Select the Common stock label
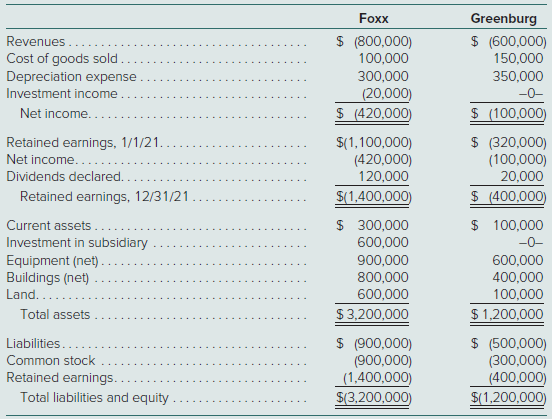 [x=51, y=361]
